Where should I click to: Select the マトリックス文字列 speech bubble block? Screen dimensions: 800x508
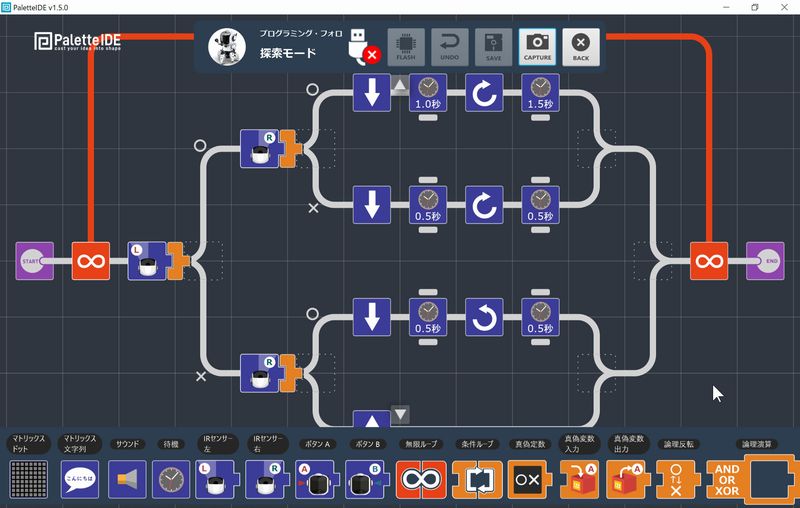pos(80,480)
